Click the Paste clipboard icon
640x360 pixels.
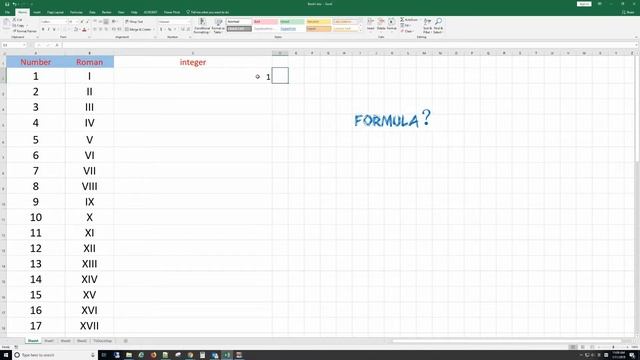(6, 24)
